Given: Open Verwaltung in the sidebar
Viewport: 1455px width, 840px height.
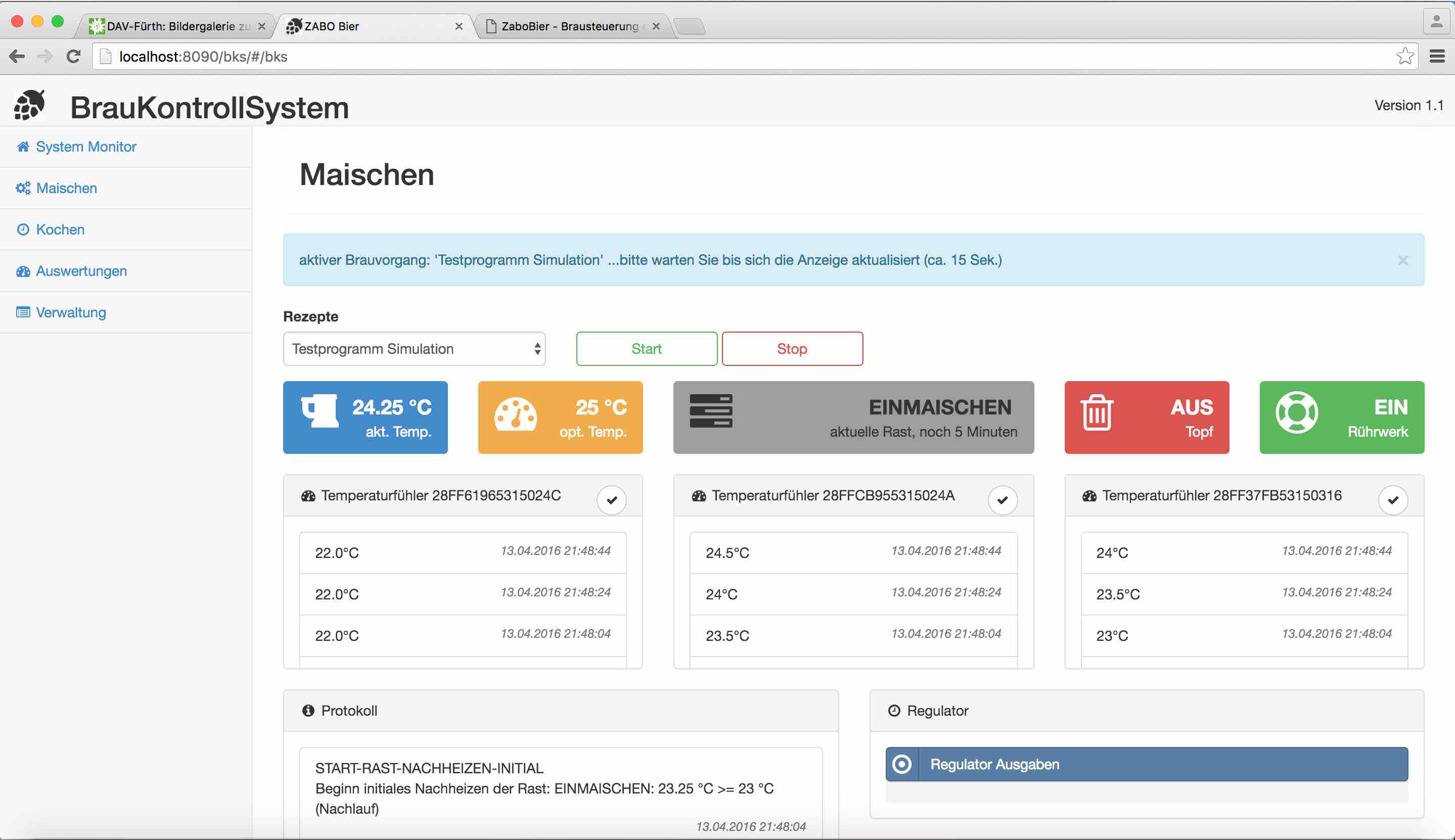Looking at the screenshot, I should 71,313.
